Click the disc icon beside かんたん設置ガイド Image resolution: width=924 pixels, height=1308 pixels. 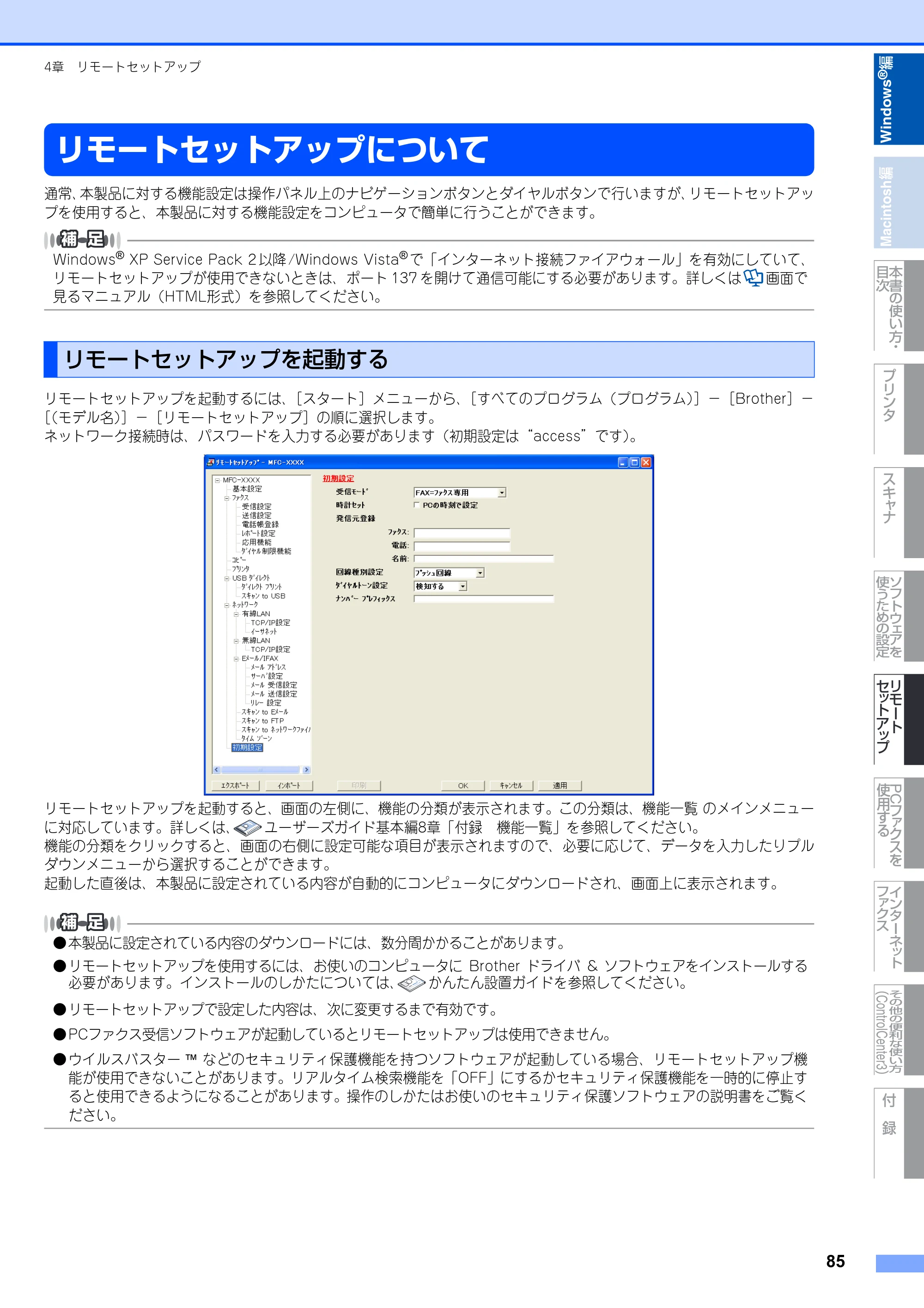click(x=411, y=983)
